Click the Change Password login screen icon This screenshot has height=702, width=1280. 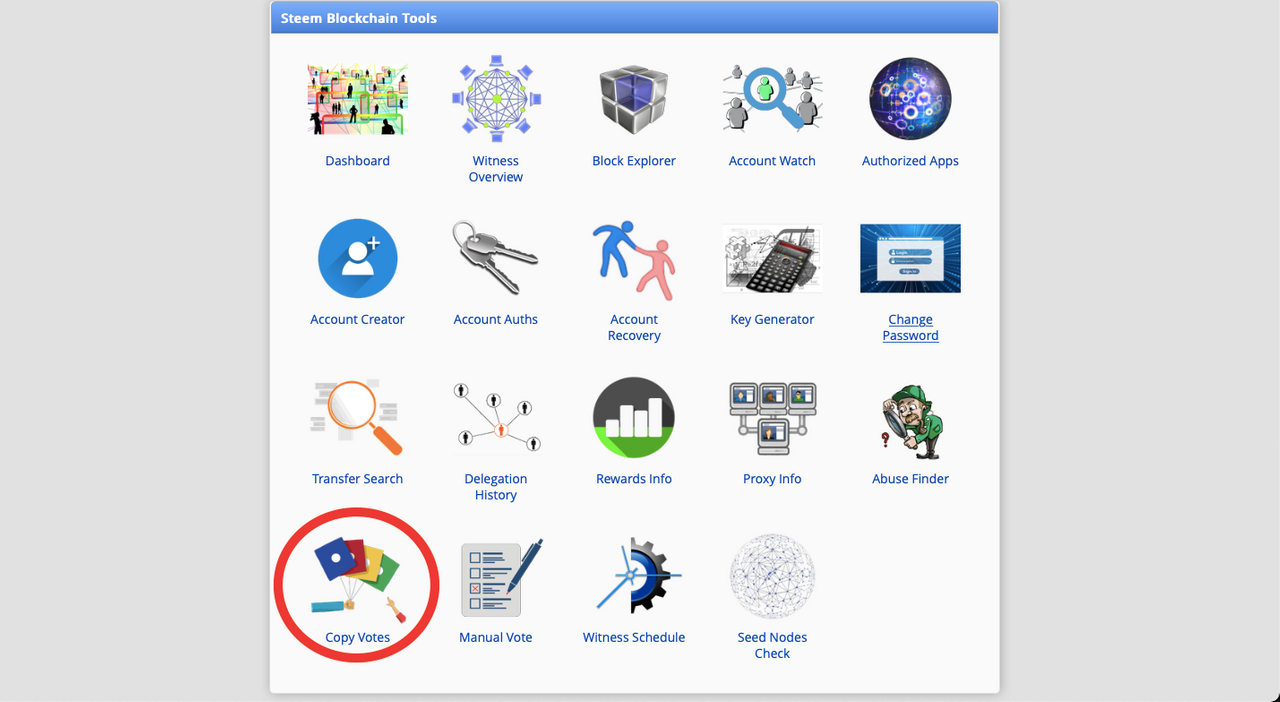click(x=910, y=258)
